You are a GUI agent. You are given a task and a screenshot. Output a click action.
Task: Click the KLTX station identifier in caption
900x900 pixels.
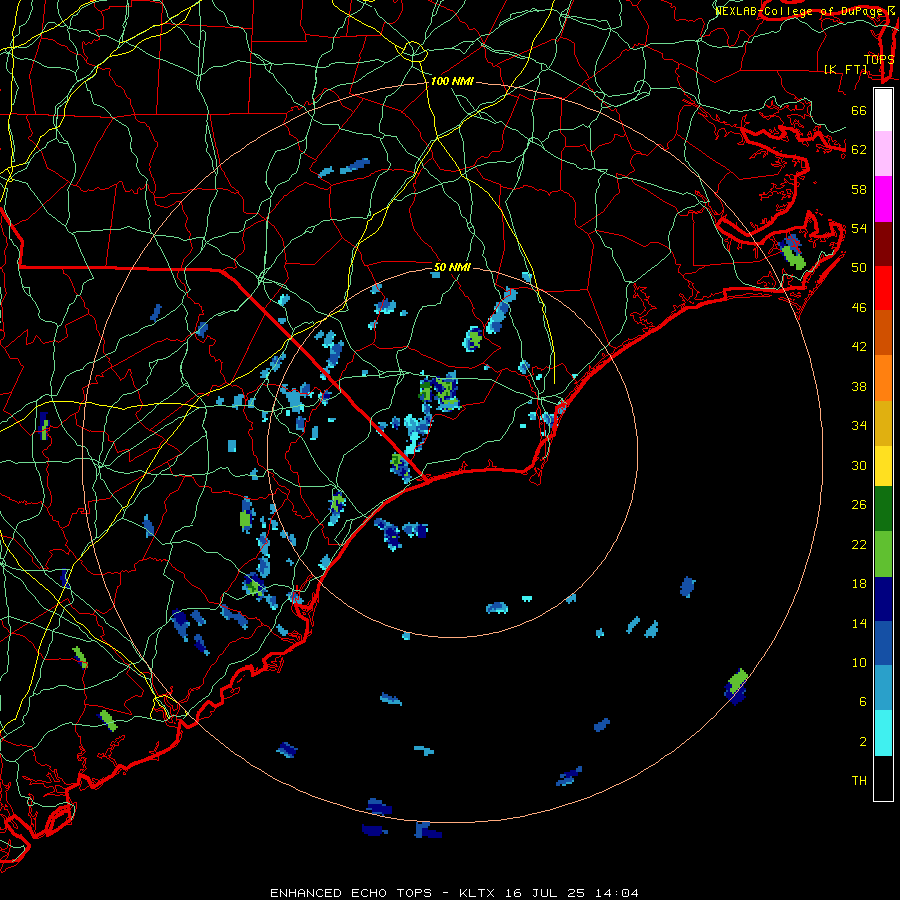[479, 893]
